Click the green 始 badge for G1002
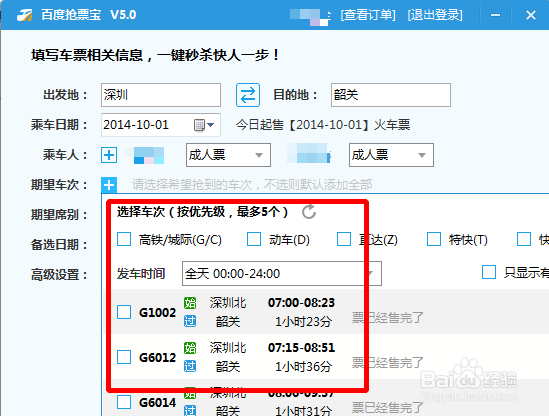Screen dimensions: 549x416 point(190,303)
